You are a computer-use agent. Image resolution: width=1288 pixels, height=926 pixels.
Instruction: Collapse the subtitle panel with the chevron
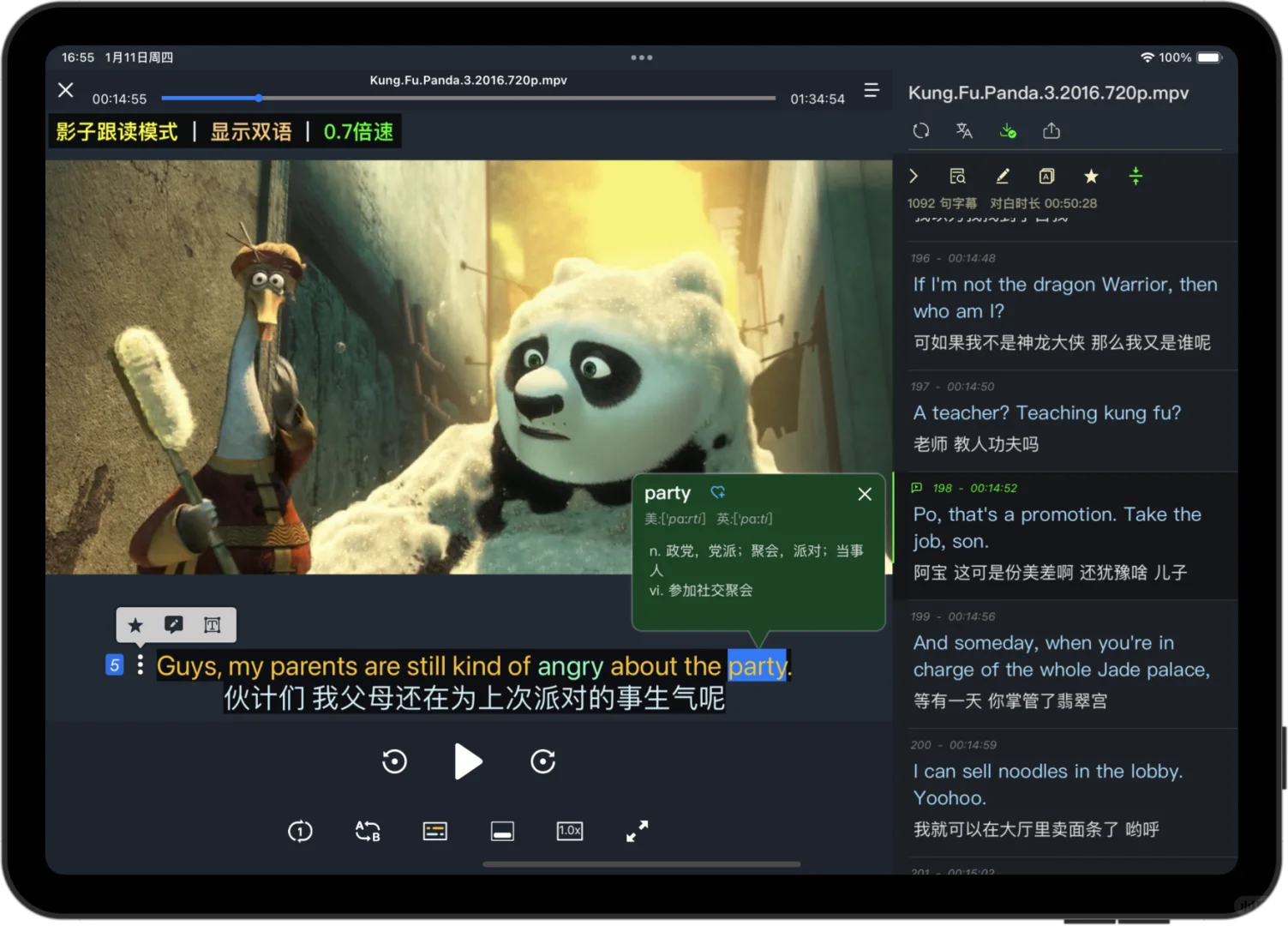[x=914, y=176]
